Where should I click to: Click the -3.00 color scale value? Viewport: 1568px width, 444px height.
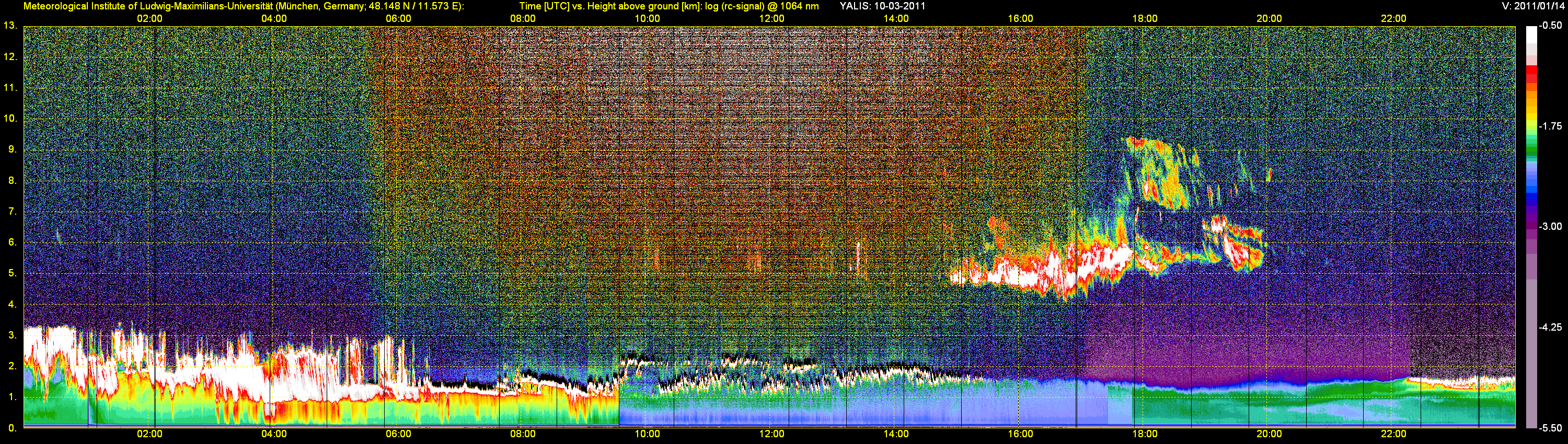pyautogui.click(x=1551, y=226)
